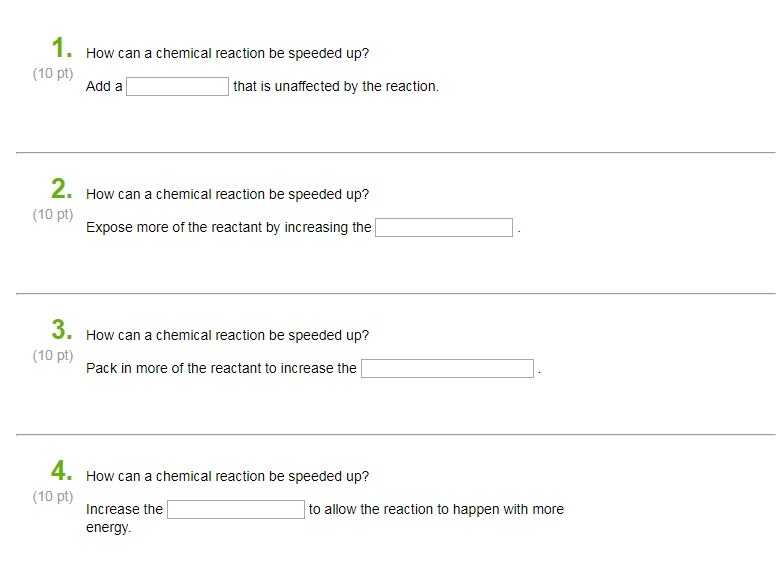Click the green question number 4

point(61,471)
